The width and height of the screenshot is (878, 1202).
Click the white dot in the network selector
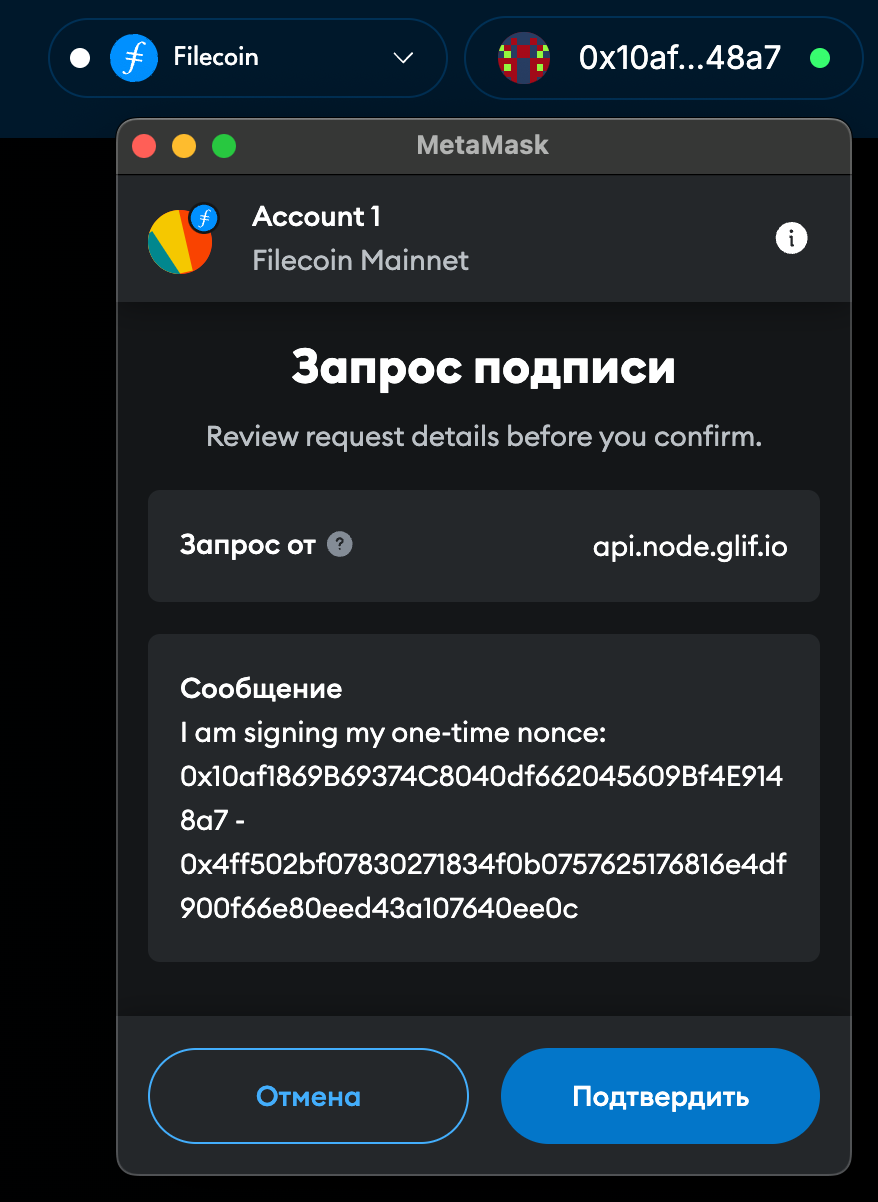(80, 58)
